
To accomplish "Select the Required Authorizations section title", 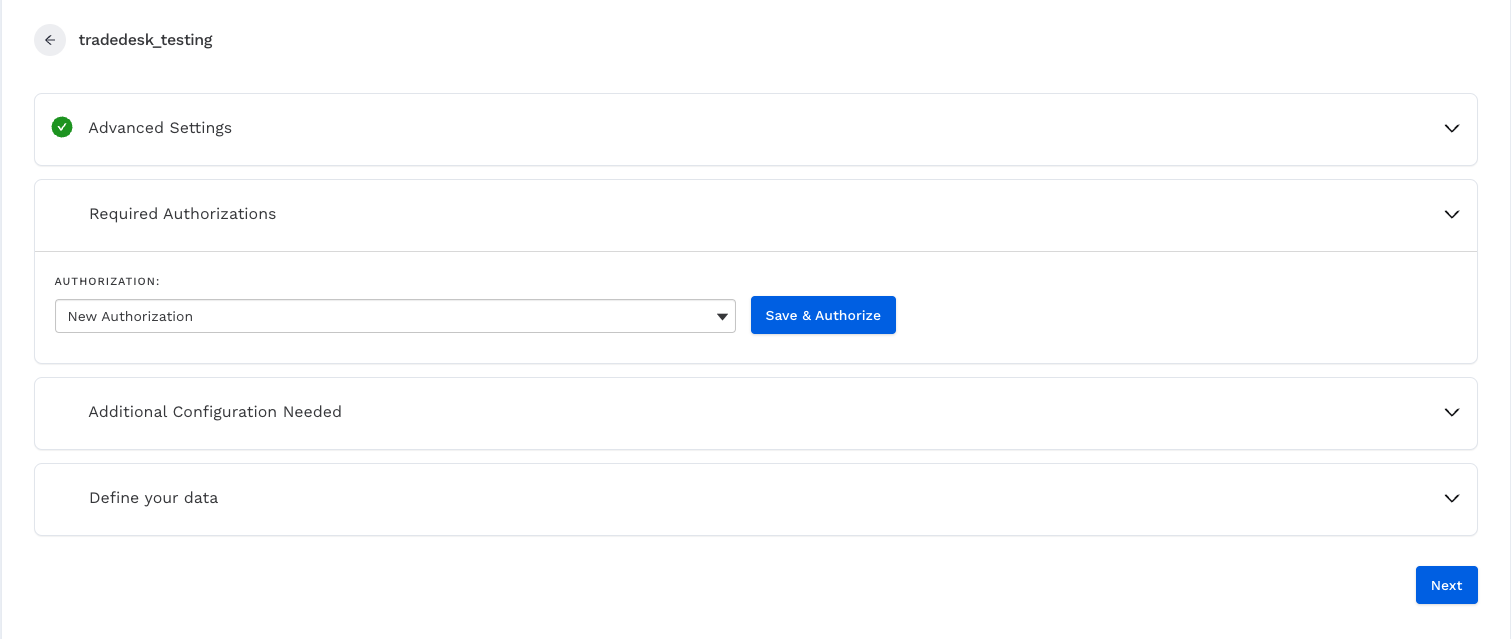I will [182, 214].
